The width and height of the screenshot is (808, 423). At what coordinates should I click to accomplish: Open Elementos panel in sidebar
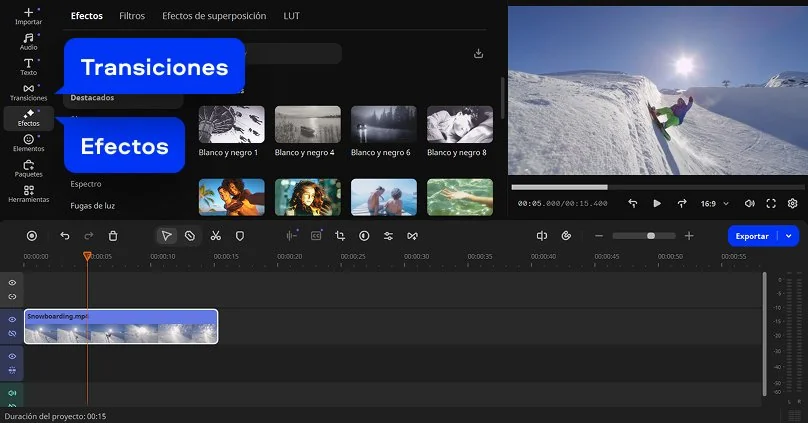tap(28, 143)
